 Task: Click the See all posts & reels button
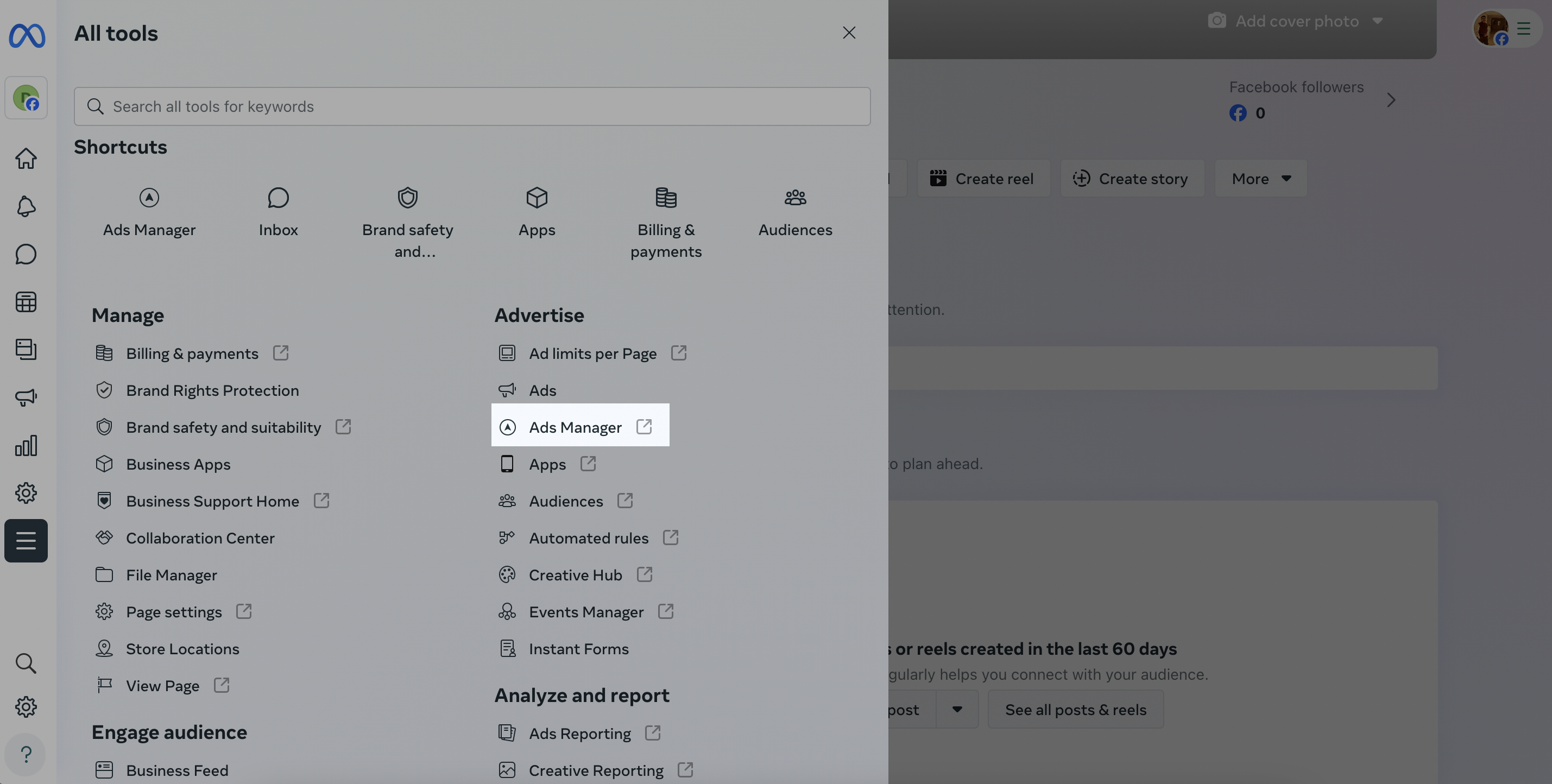(1075, 709)
